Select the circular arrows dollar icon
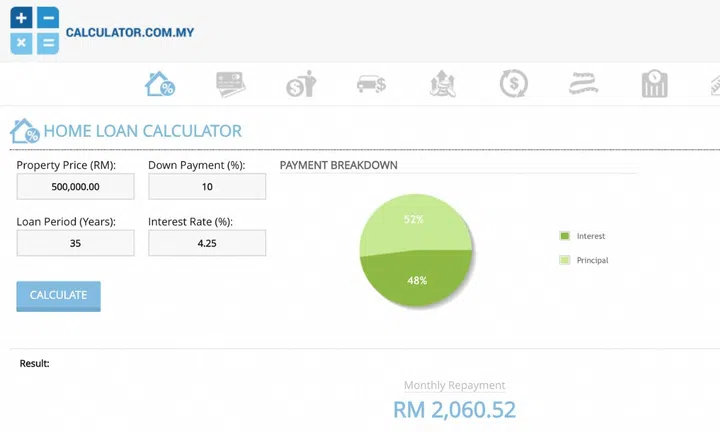720x432 pixels. coord(514,84)
